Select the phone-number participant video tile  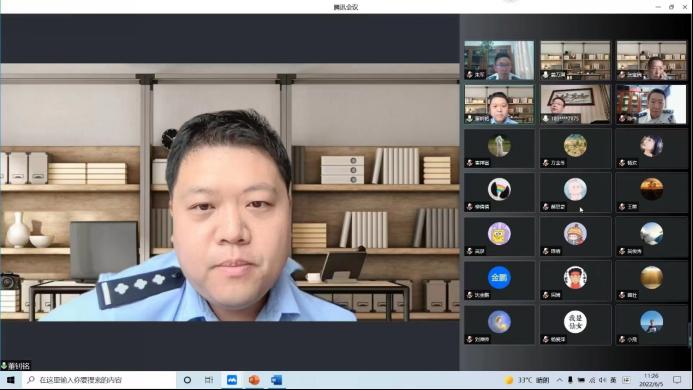coord(575,104)
